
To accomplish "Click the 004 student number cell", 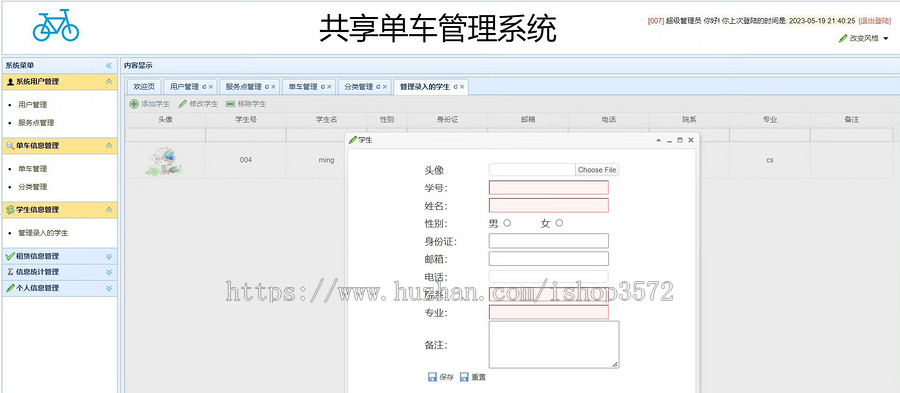I will (x=246, y=160).
